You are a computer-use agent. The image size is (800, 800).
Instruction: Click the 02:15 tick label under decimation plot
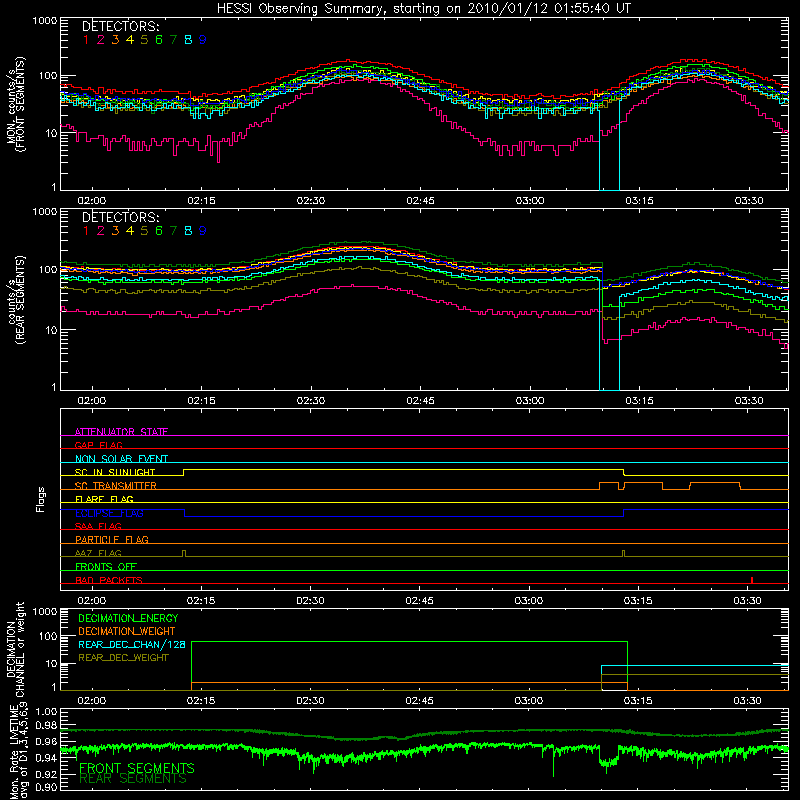[201, 701]
